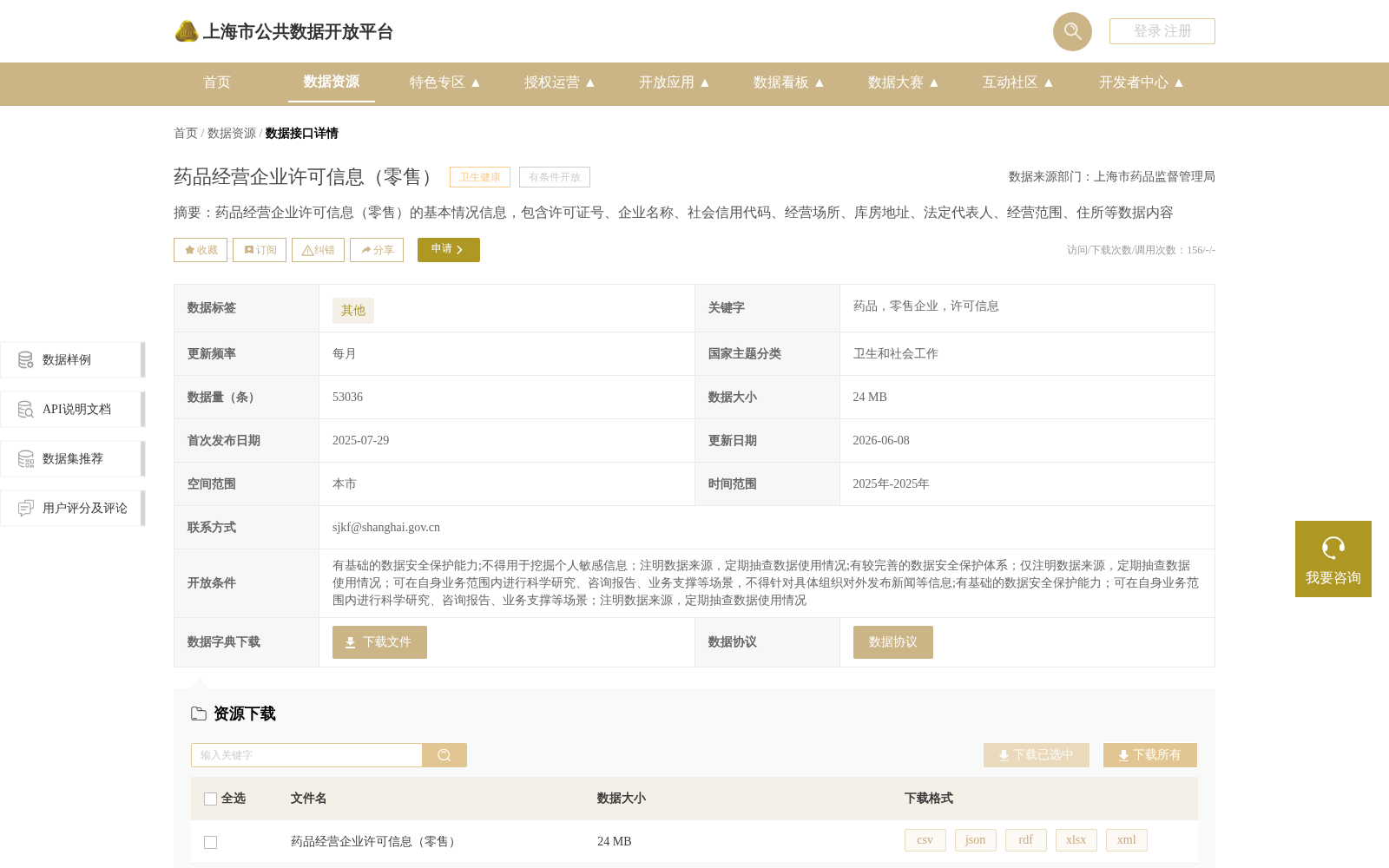Open 用户评分及评论 in the side panel
This screenshot has height=868, width=1389.
(72, 508)
